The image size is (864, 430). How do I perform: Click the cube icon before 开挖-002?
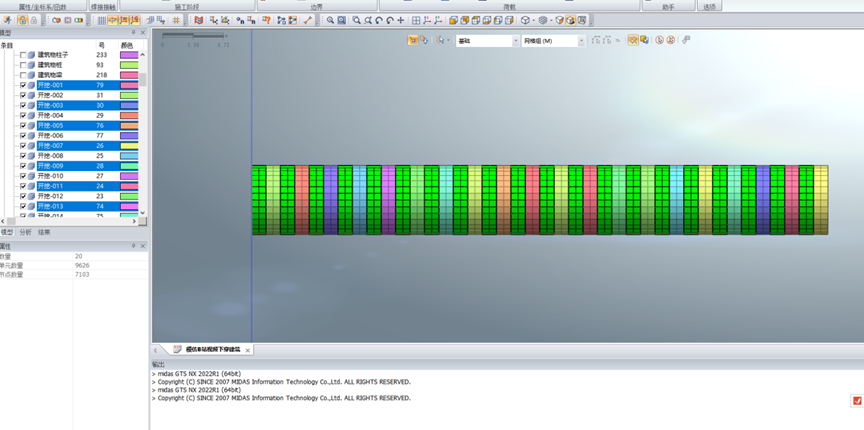click(31, 95)
